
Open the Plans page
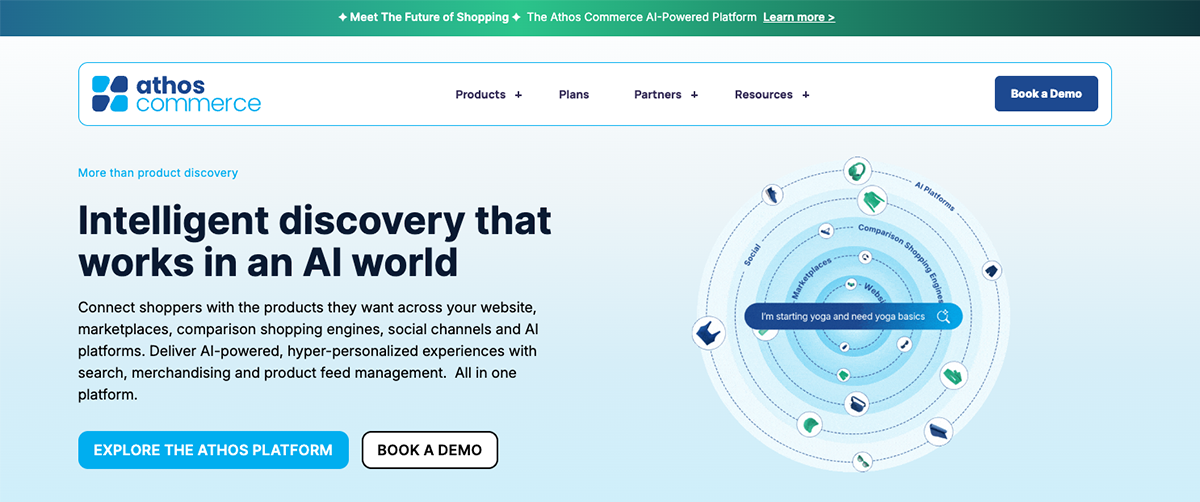[x=574, y=94]
